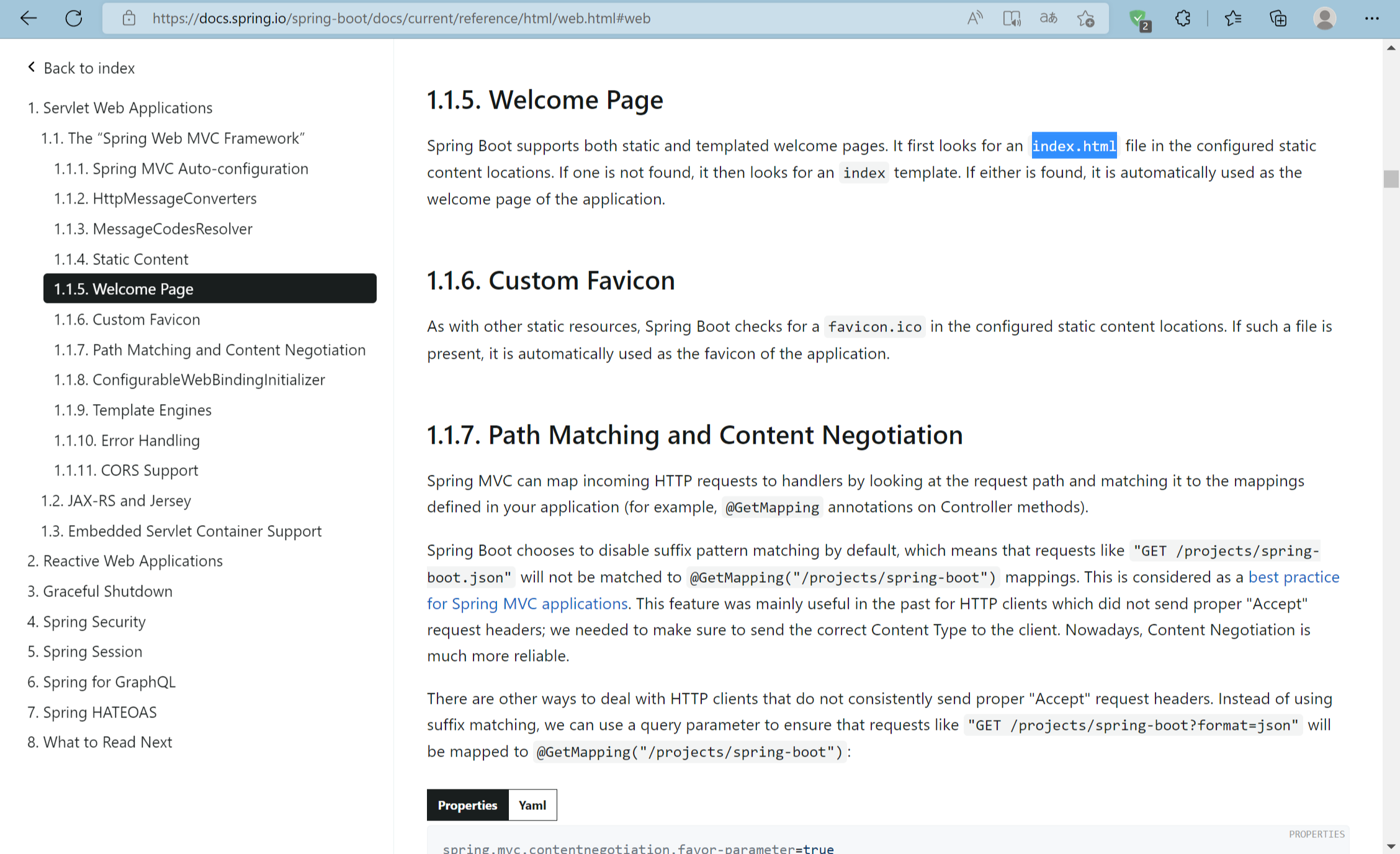Open the read aloud icon
The image size is (1400, 854).
(x=974, y=18)
